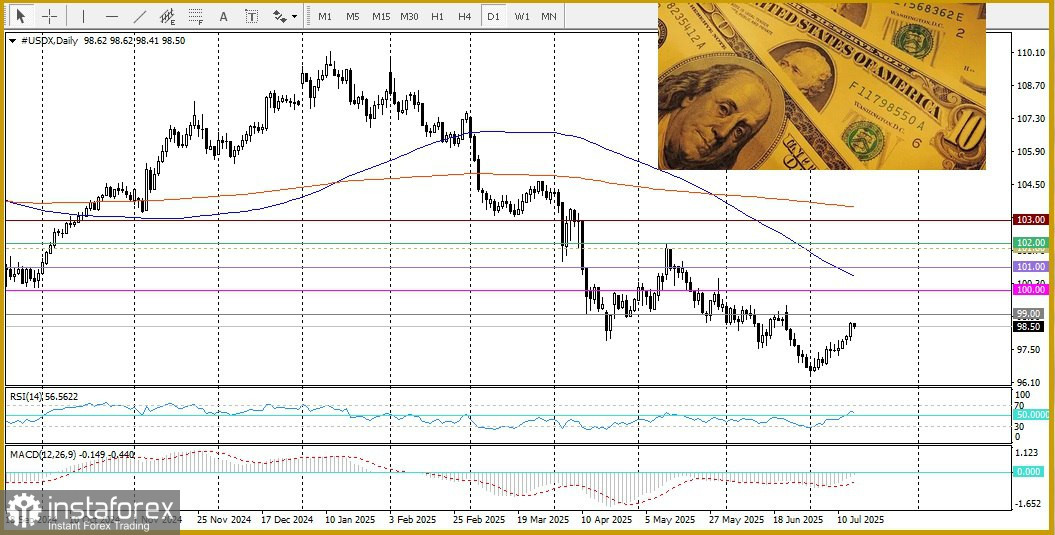1055x535 pixels.
Task: Switch to M5 timeframe
Action: (353, 16)
